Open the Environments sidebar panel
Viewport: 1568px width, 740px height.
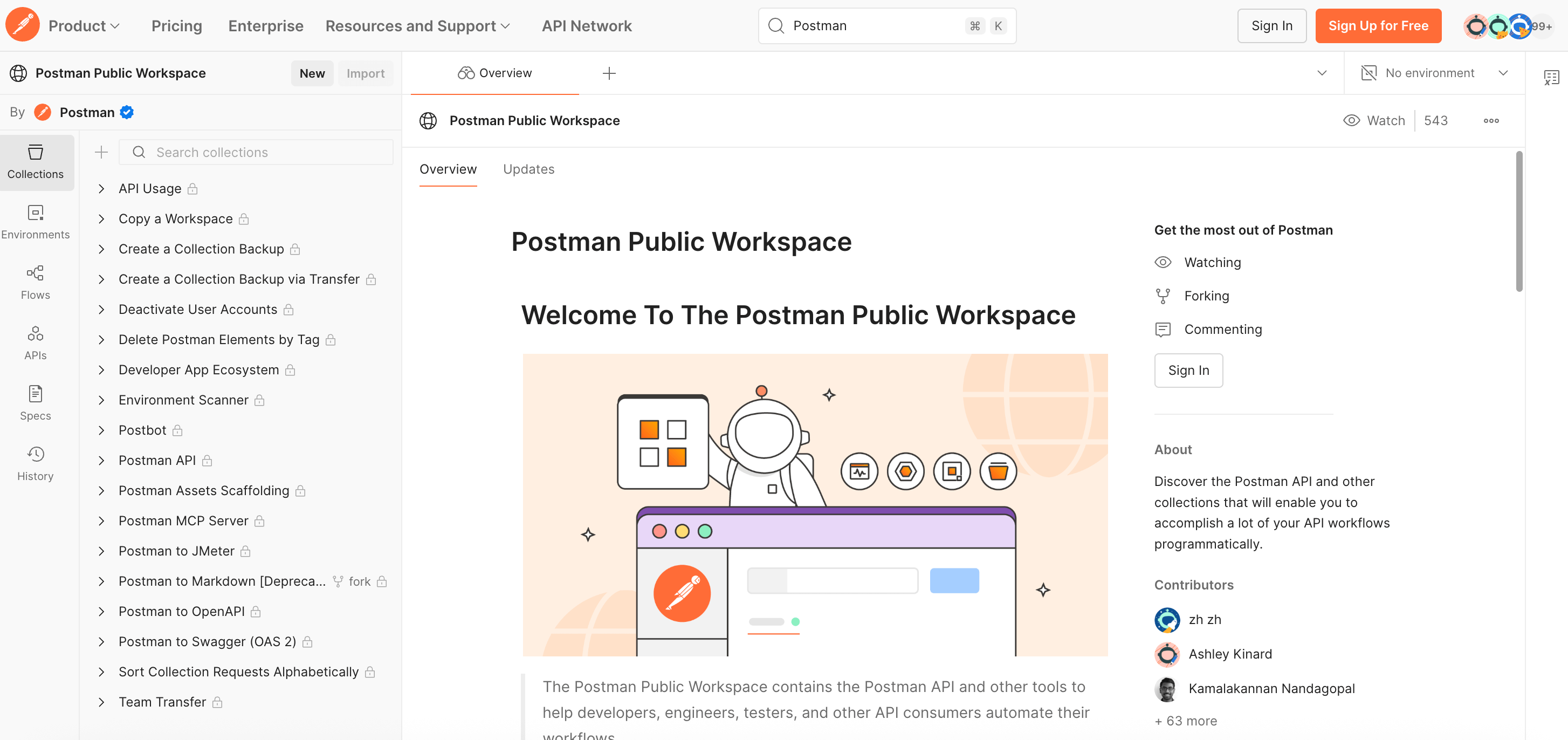click(35, 222)
